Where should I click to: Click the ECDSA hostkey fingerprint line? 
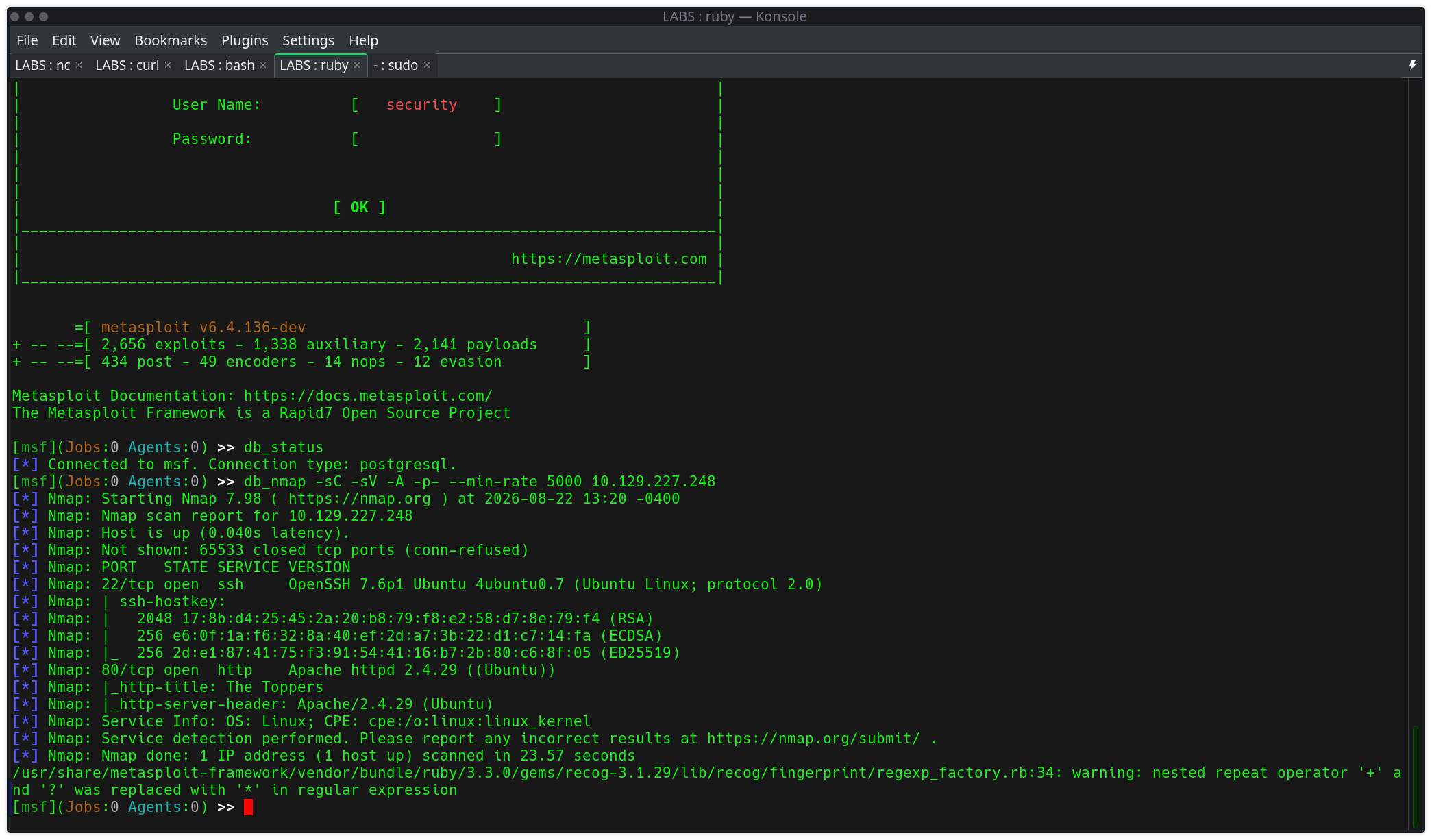[337, 636]
